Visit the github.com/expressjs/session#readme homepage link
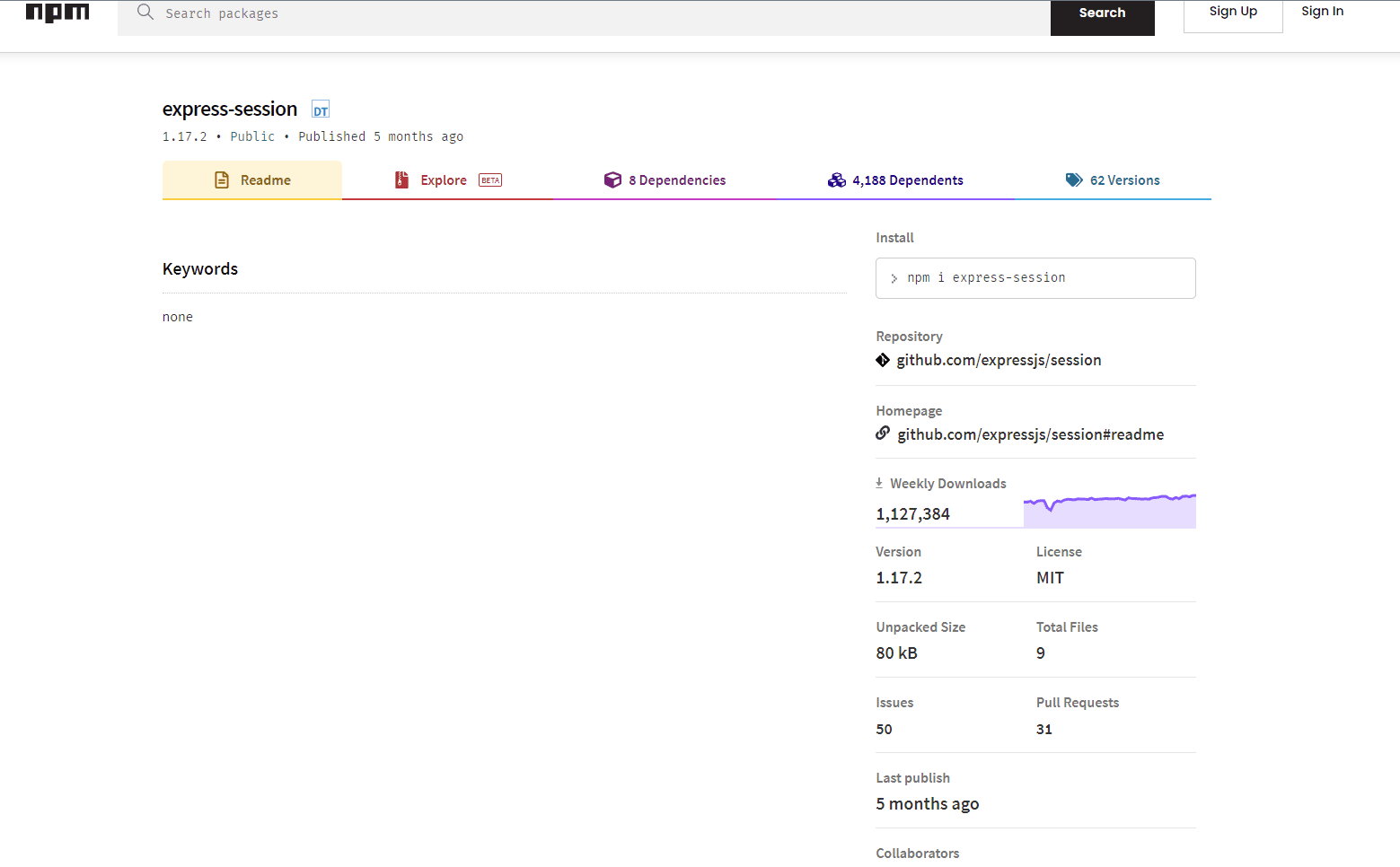This screenshot has height=867, width=1400. click(x=1030, y=434)
